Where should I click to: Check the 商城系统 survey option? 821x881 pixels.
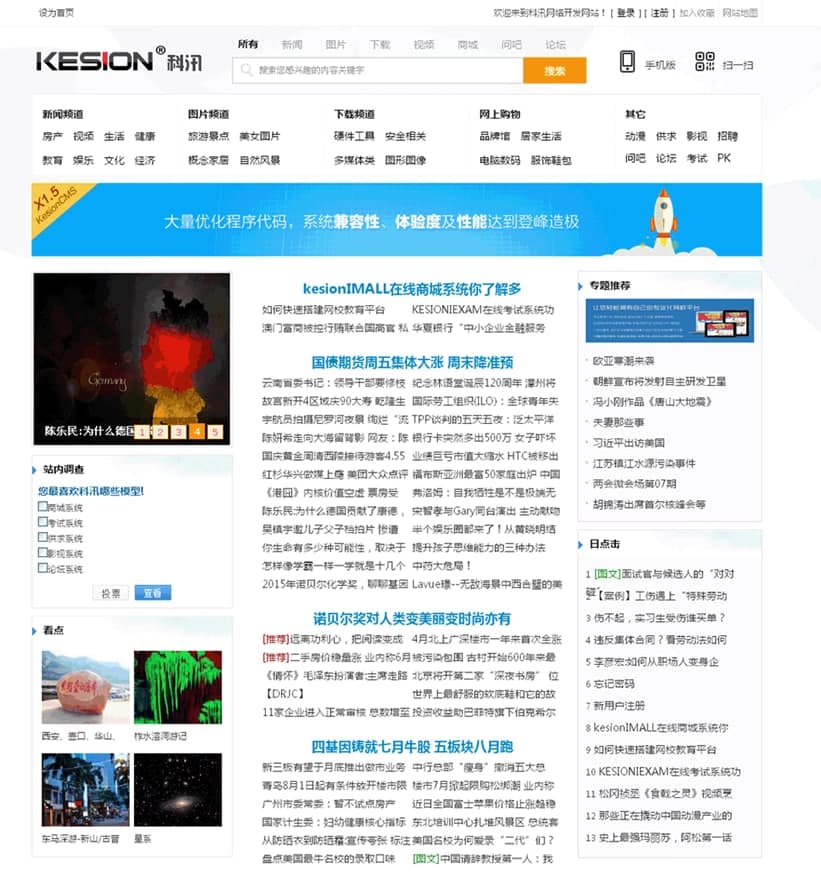pyautogui.click(x=43, y=506)
